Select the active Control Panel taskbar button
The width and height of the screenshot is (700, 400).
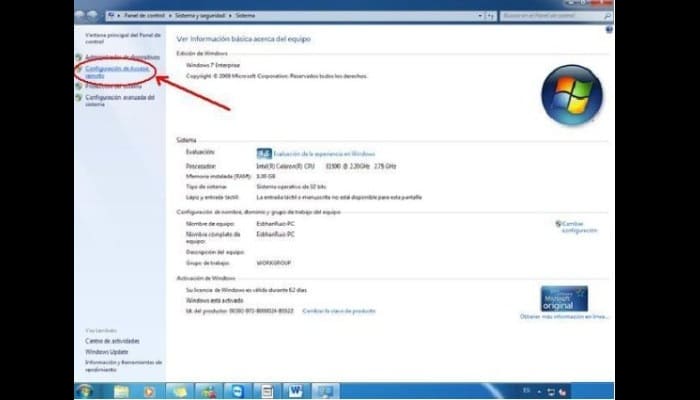pyautogui.click(x=325, y=392)
